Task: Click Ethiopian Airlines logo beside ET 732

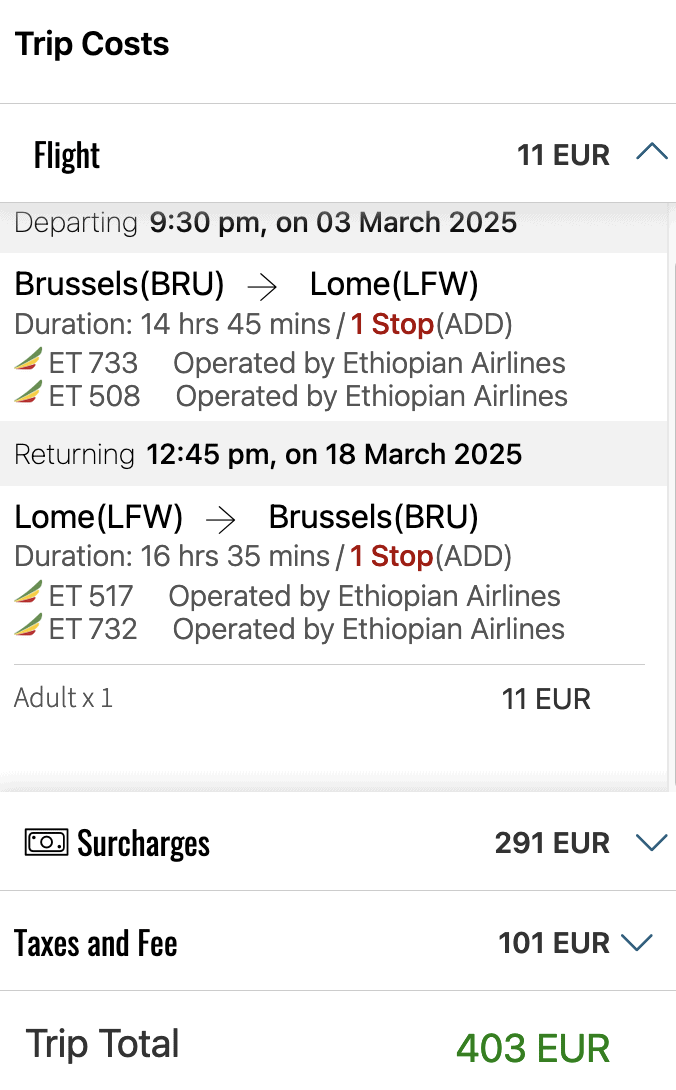Action: (x=28, y=628)
